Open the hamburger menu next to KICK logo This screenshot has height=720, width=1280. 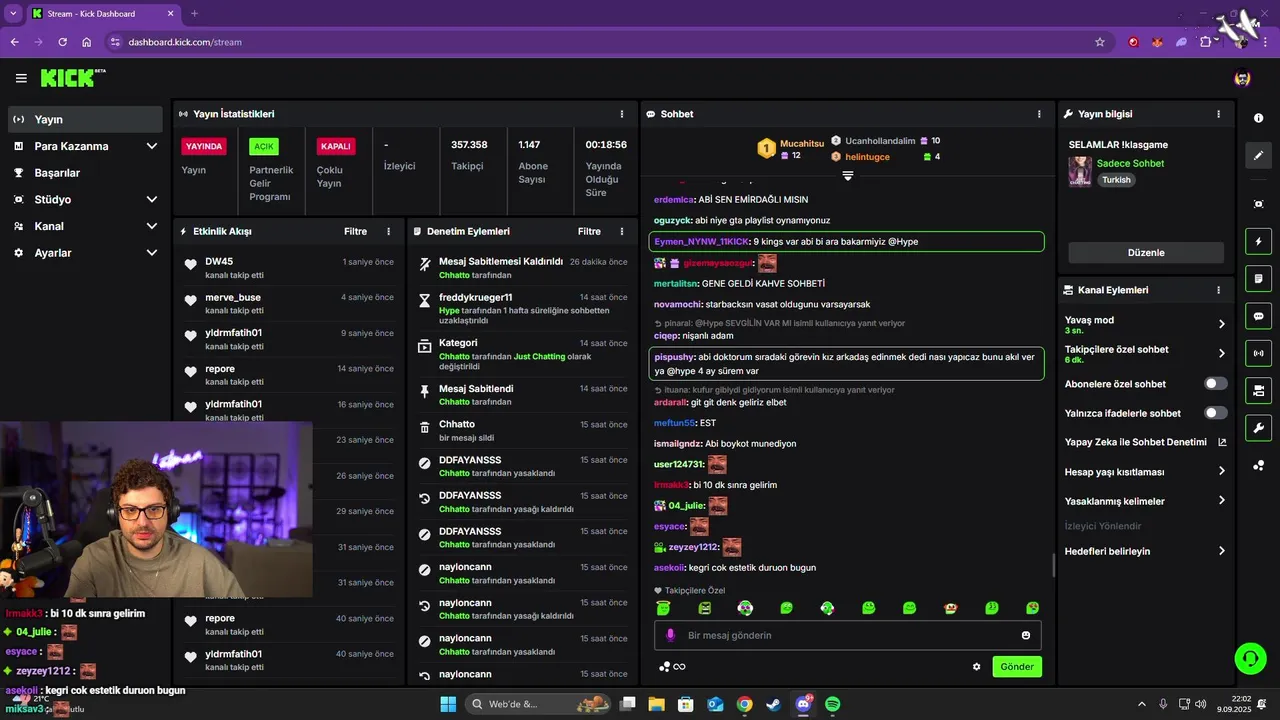coord(21,78)
